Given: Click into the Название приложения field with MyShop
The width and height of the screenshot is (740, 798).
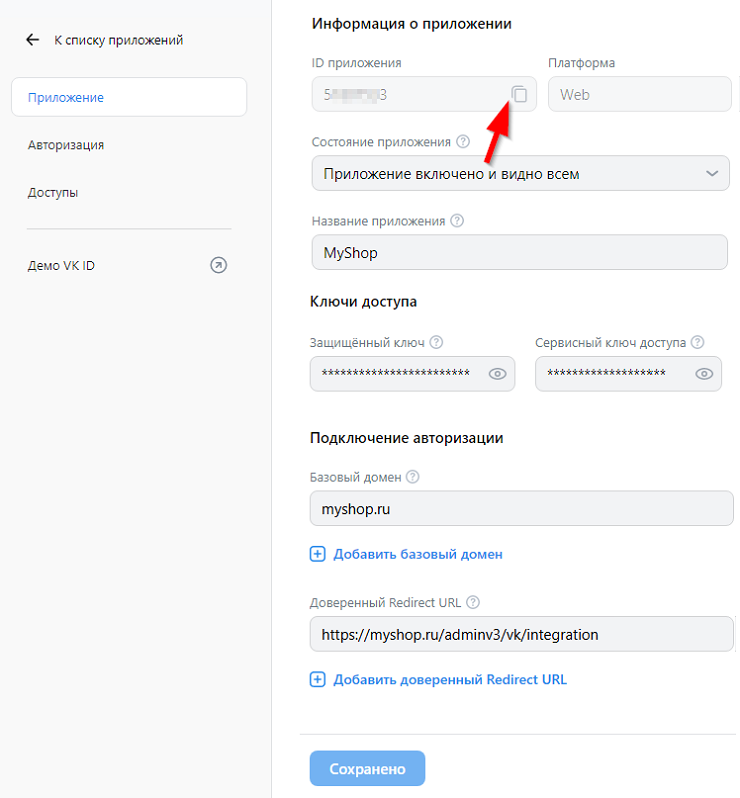Looking at the screenshot, I should coord(520,253).
